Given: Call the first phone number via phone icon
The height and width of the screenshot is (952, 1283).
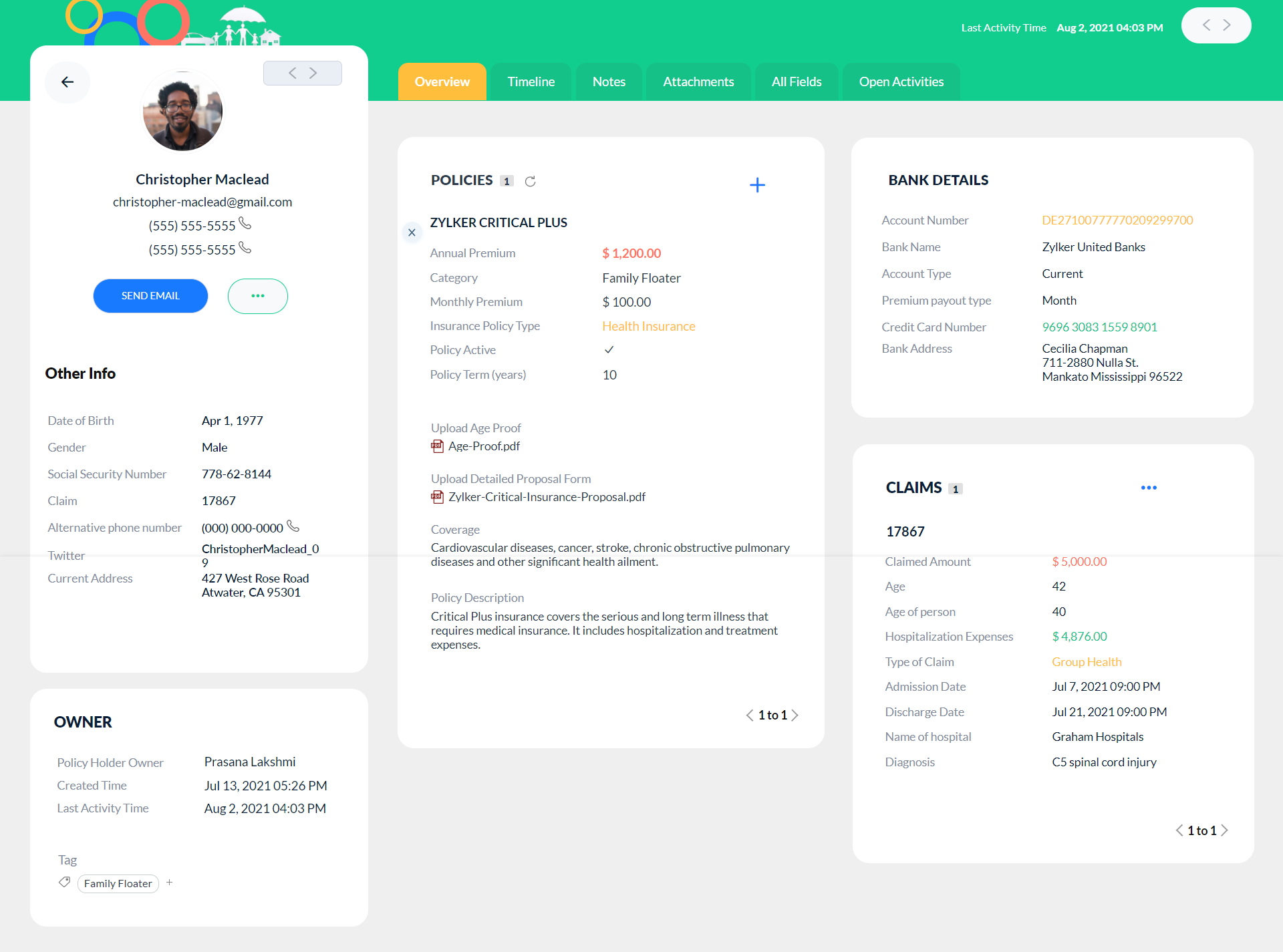Looking at the screenshot, I should pyautogui.click(x=245, y=224).
